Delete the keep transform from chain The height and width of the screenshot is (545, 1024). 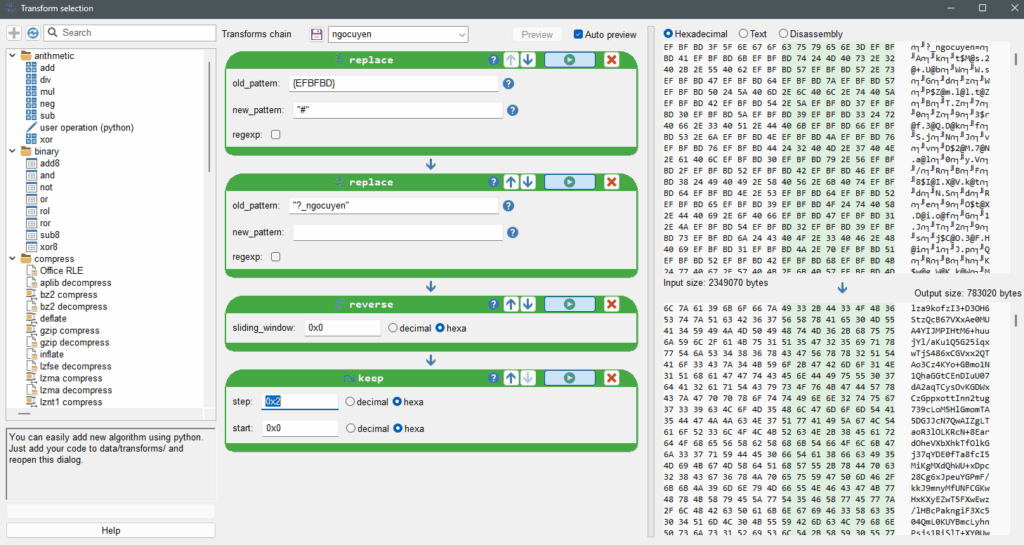pos(611,377)
